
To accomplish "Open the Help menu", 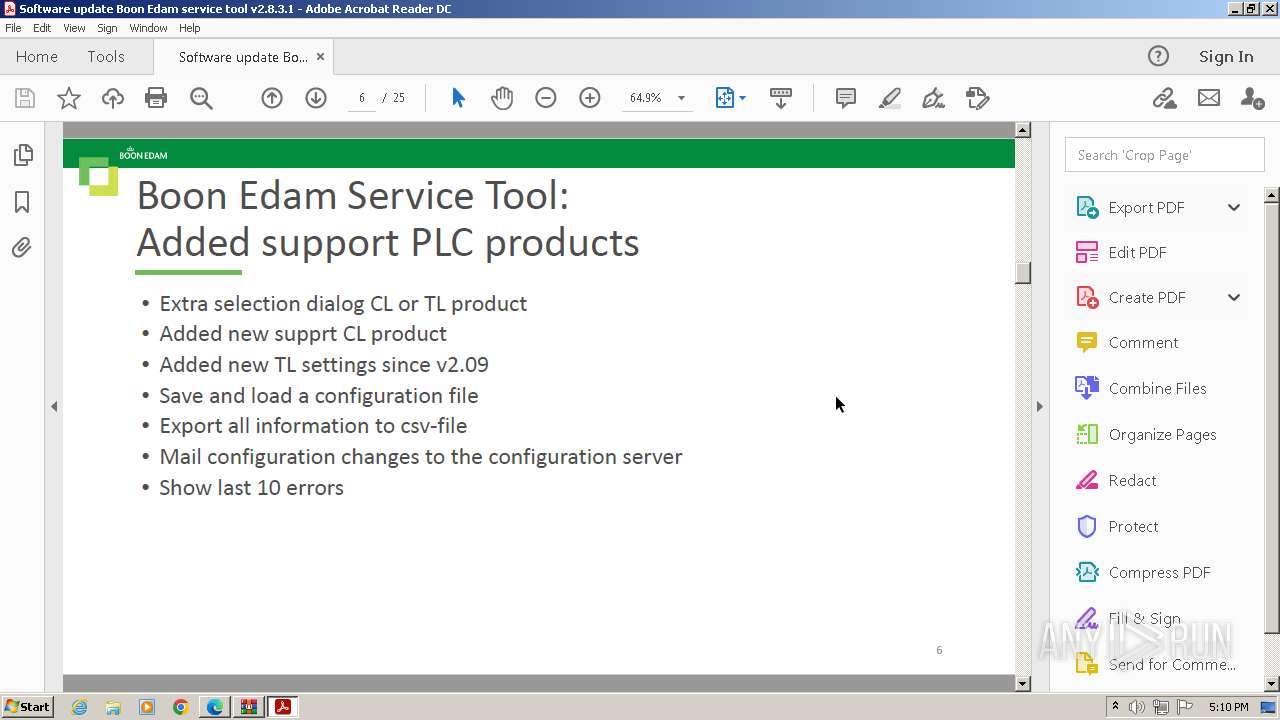I will [x=190, y=28].
